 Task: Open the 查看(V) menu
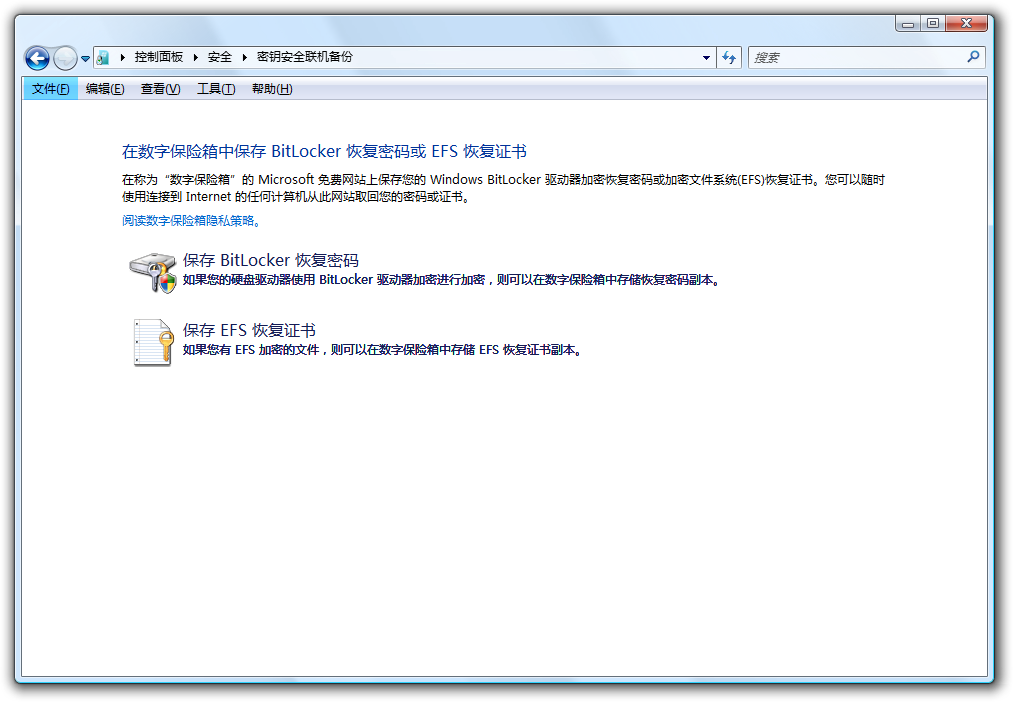pos(160,89)
